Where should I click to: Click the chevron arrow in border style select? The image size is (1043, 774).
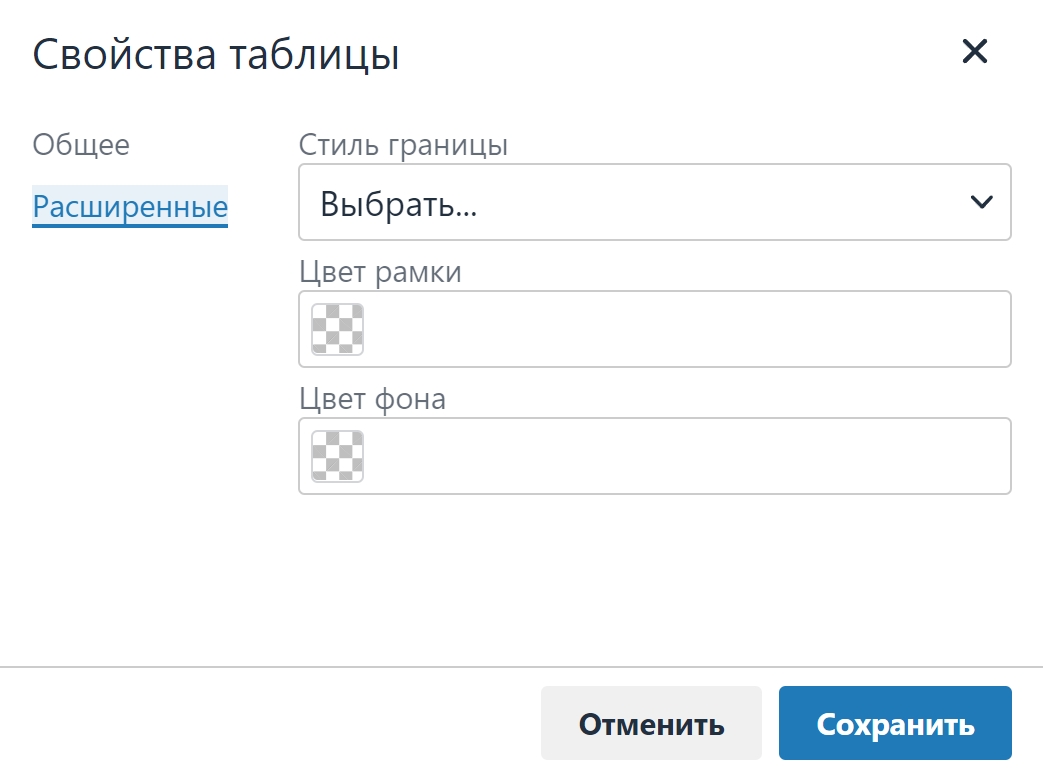coord(981,202)
